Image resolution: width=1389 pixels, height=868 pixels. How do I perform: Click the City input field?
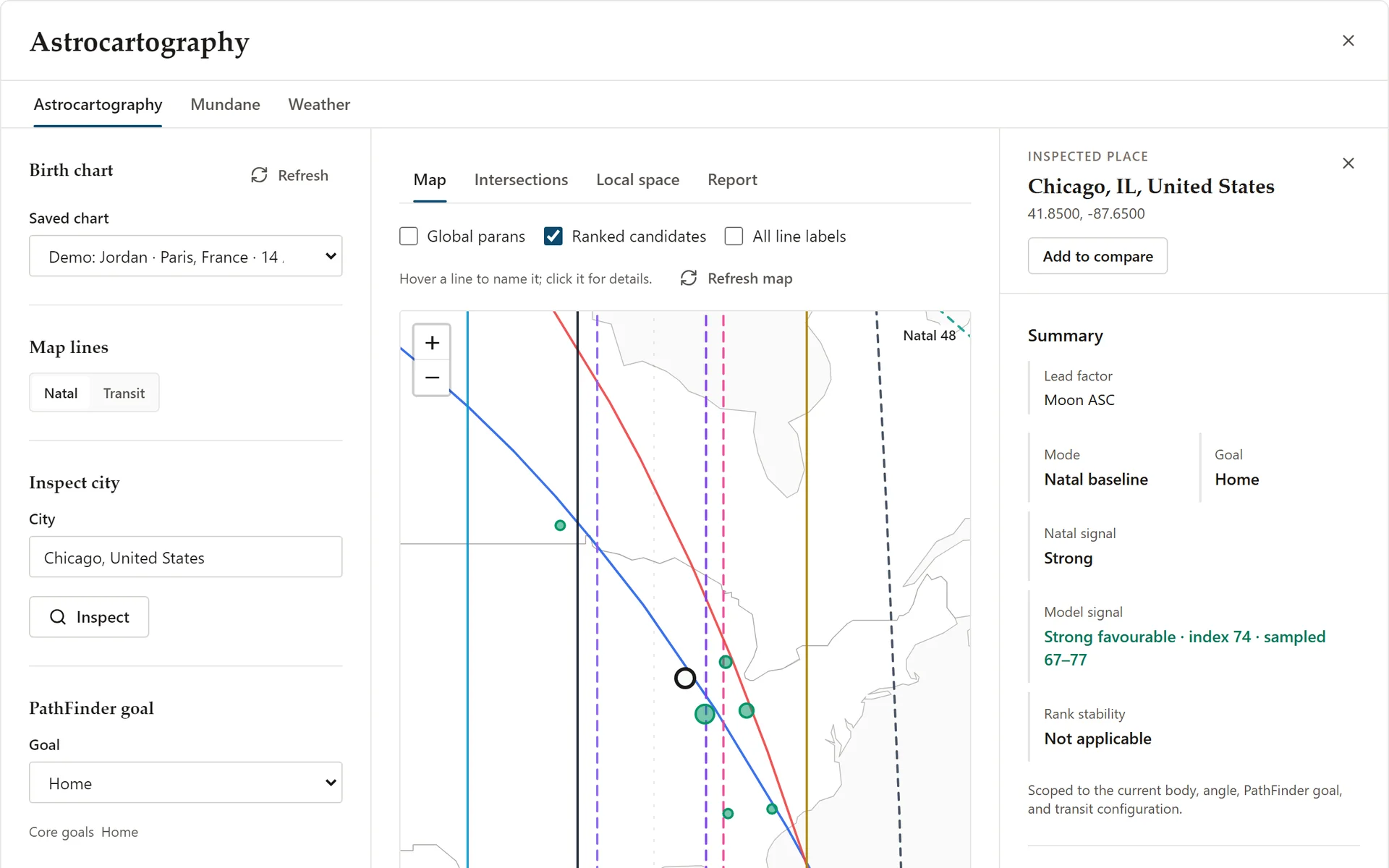pos(185,557)
